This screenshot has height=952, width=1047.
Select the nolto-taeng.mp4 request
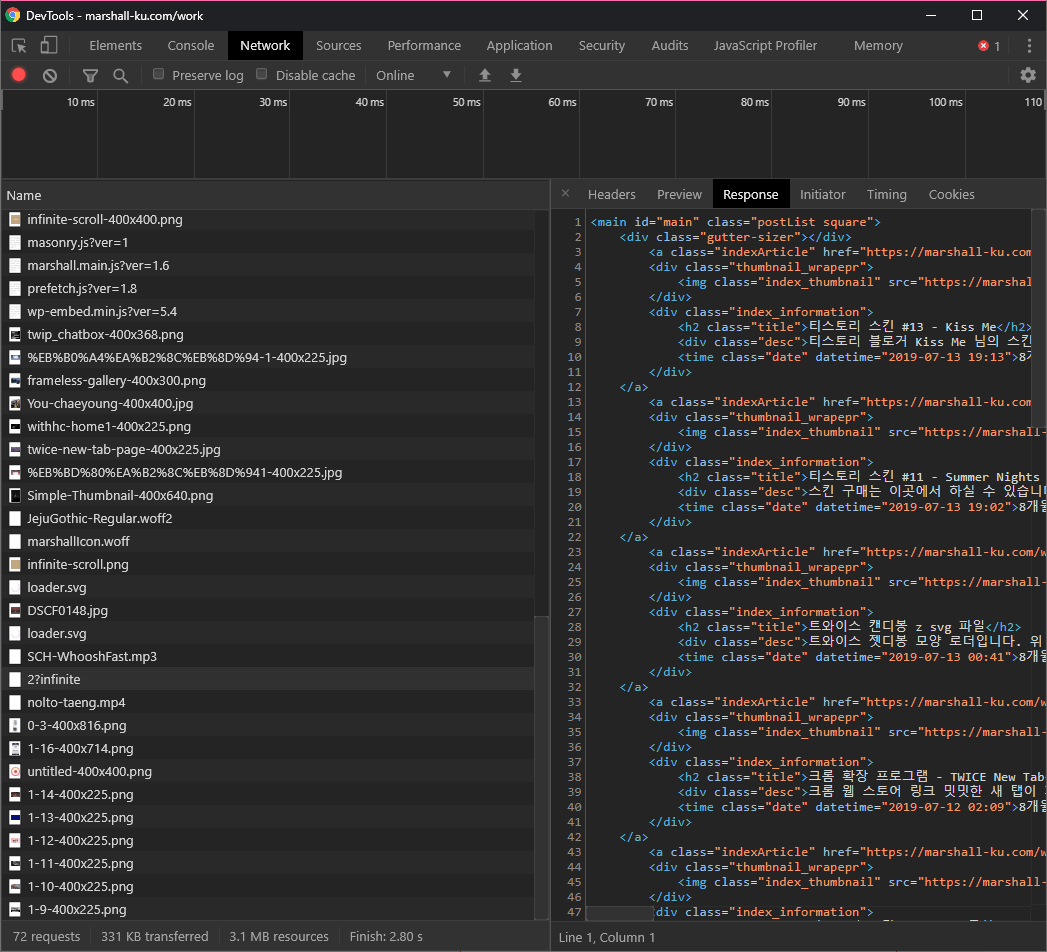76,703
